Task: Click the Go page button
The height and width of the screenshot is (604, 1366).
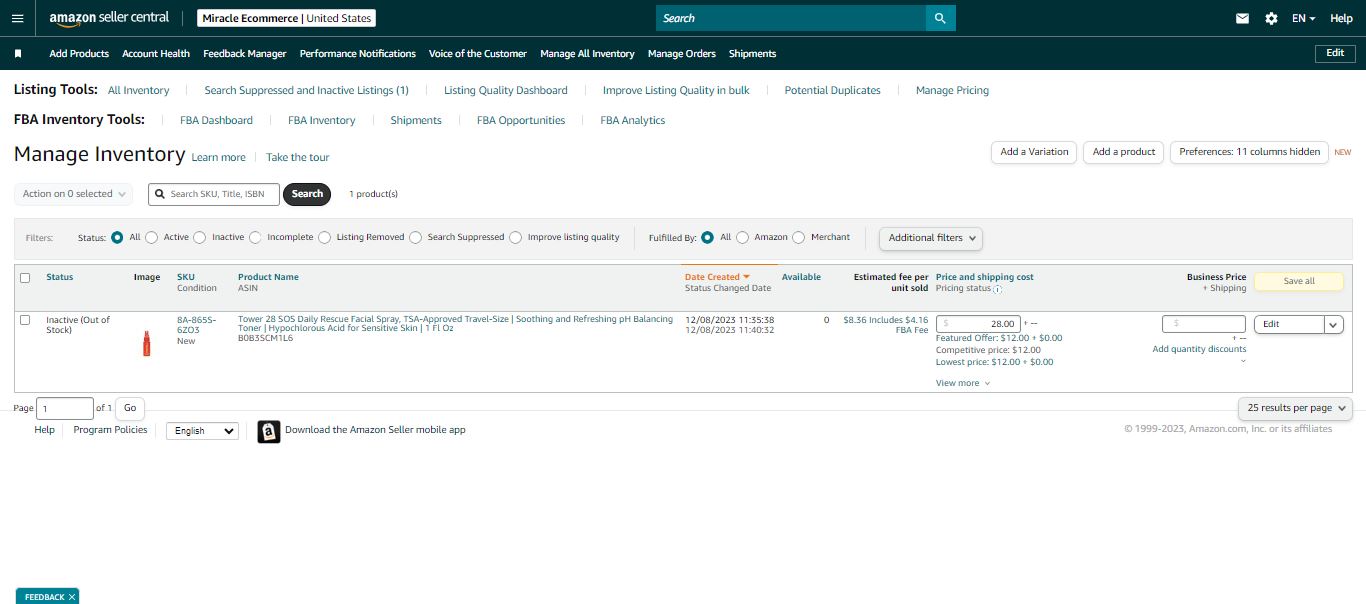Action: 130,408
